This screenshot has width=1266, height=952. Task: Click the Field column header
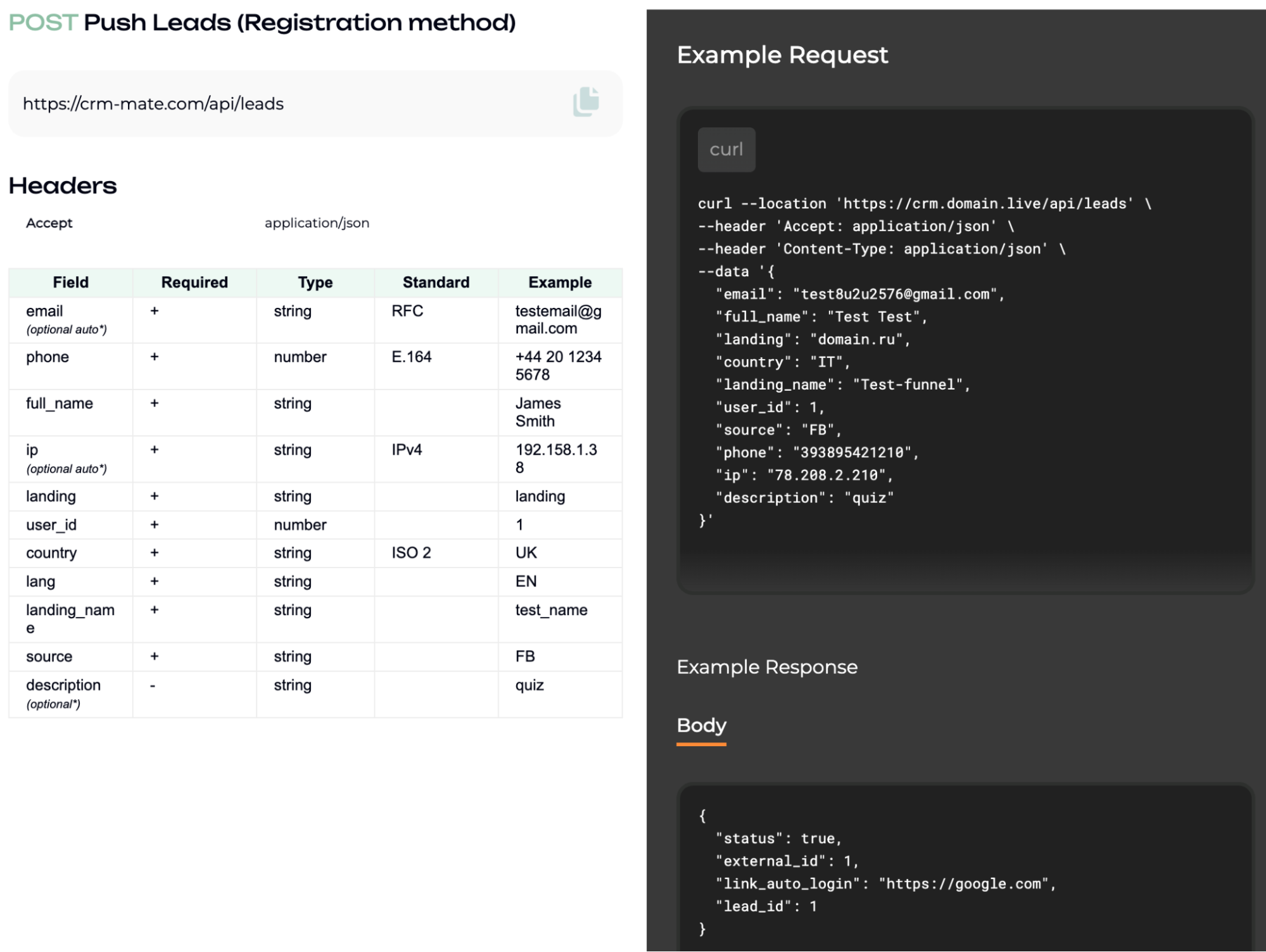coord(70,282)
